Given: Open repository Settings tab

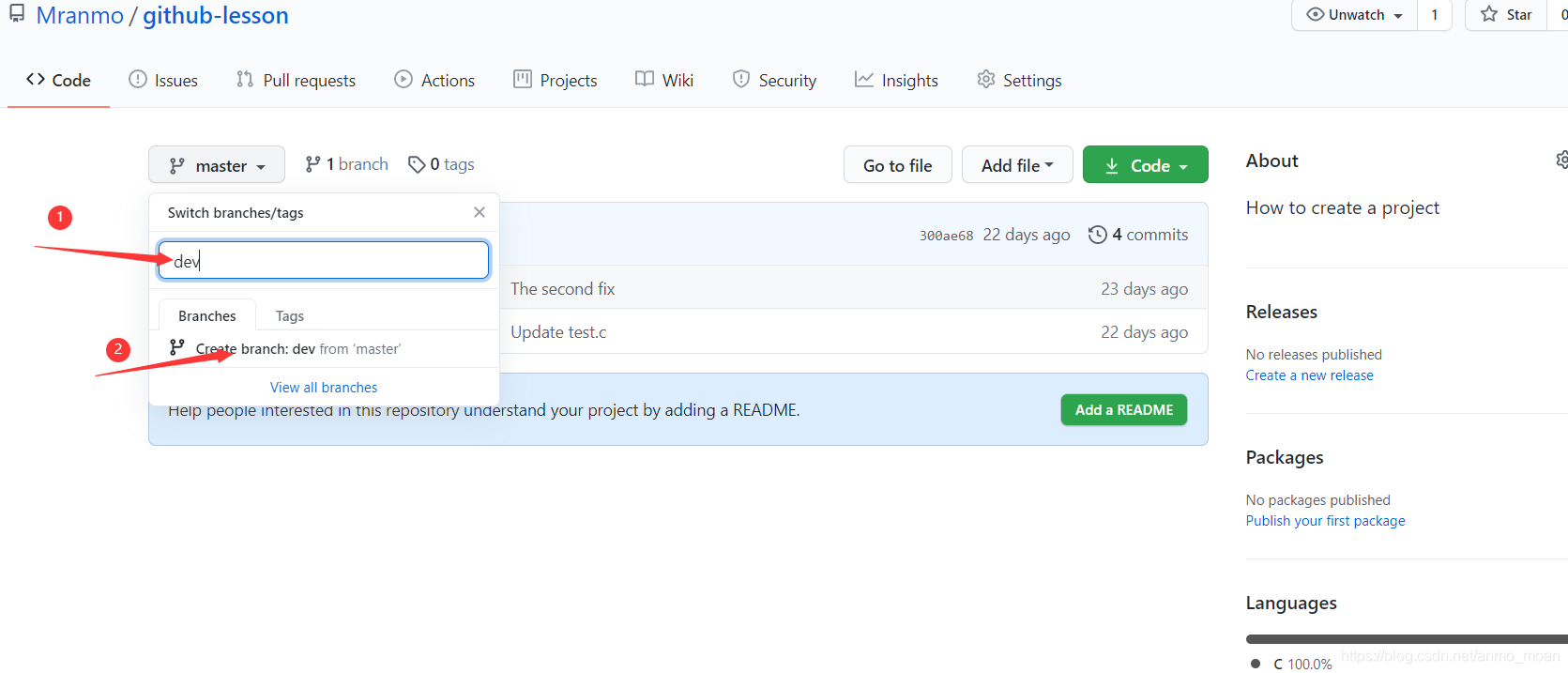Looking at the screenshot, I should [1019, 81].
